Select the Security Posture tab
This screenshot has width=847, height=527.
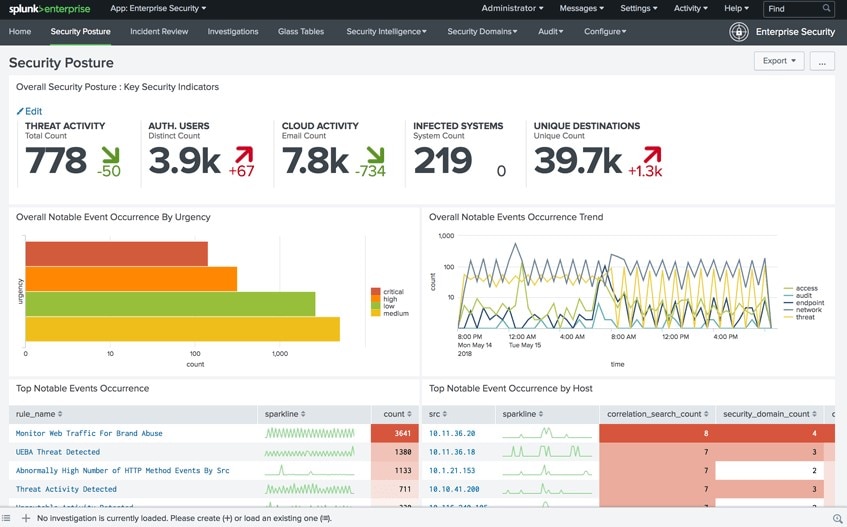(x=80, y=31)
